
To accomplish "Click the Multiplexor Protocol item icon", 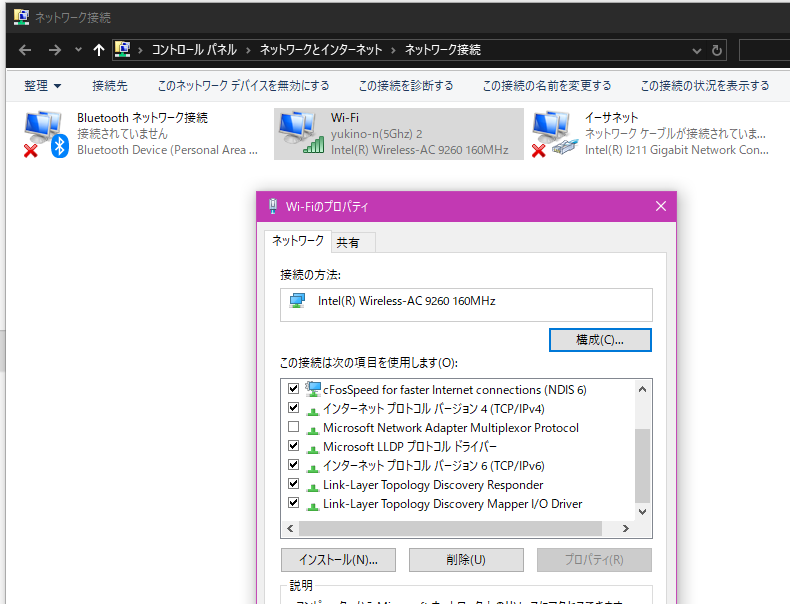I will pyautogui.click(x=313, y=431).
